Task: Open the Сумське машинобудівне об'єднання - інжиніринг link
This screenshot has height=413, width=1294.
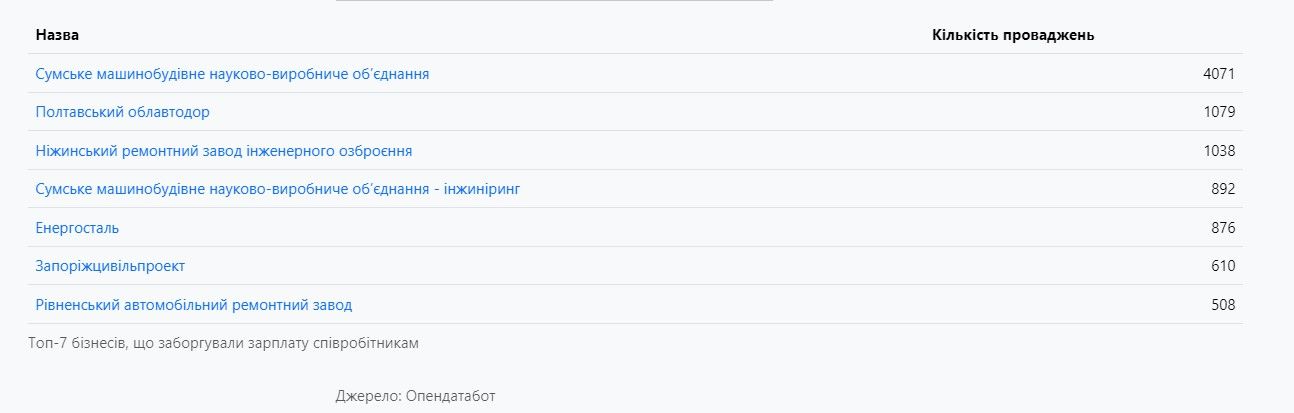Action: pyautogui.click(x=277, y=189)
